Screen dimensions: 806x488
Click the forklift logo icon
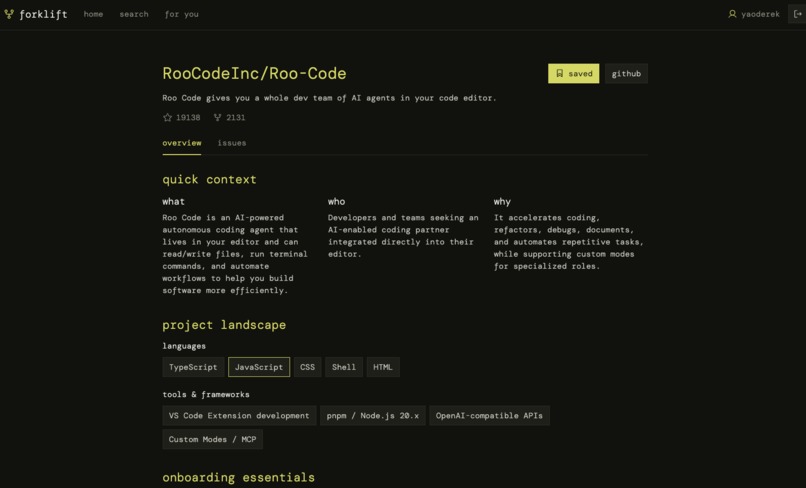pyautogui.click(x=9, y=14)
